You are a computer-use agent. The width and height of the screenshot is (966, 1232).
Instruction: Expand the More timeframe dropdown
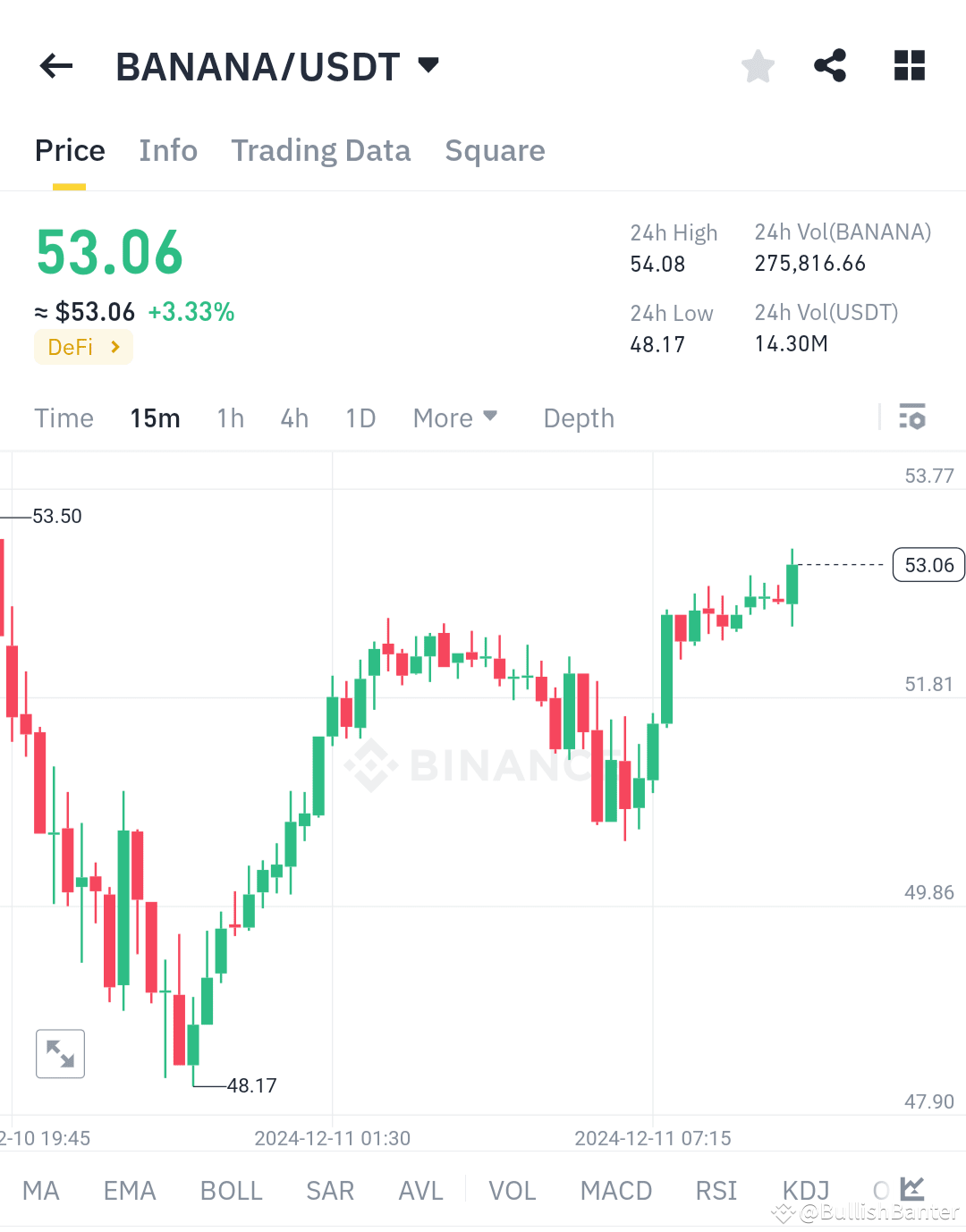pos(455,418)
